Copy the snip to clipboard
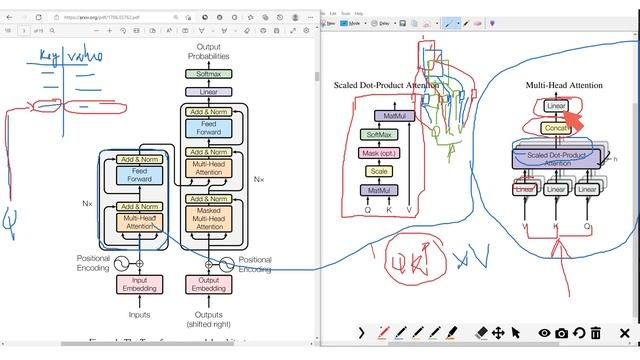Viewport: 640px width, 360px height. 414,23
